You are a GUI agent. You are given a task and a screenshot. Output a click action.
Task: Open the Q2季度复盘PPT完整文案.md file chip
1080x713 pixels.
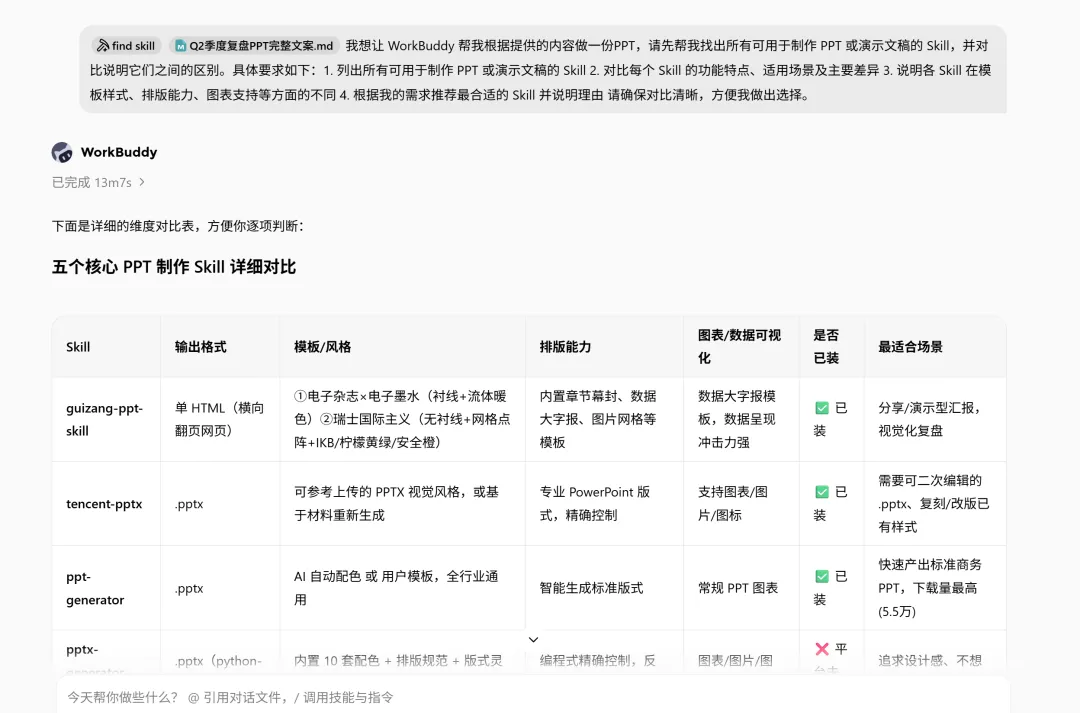coord(254,45)
